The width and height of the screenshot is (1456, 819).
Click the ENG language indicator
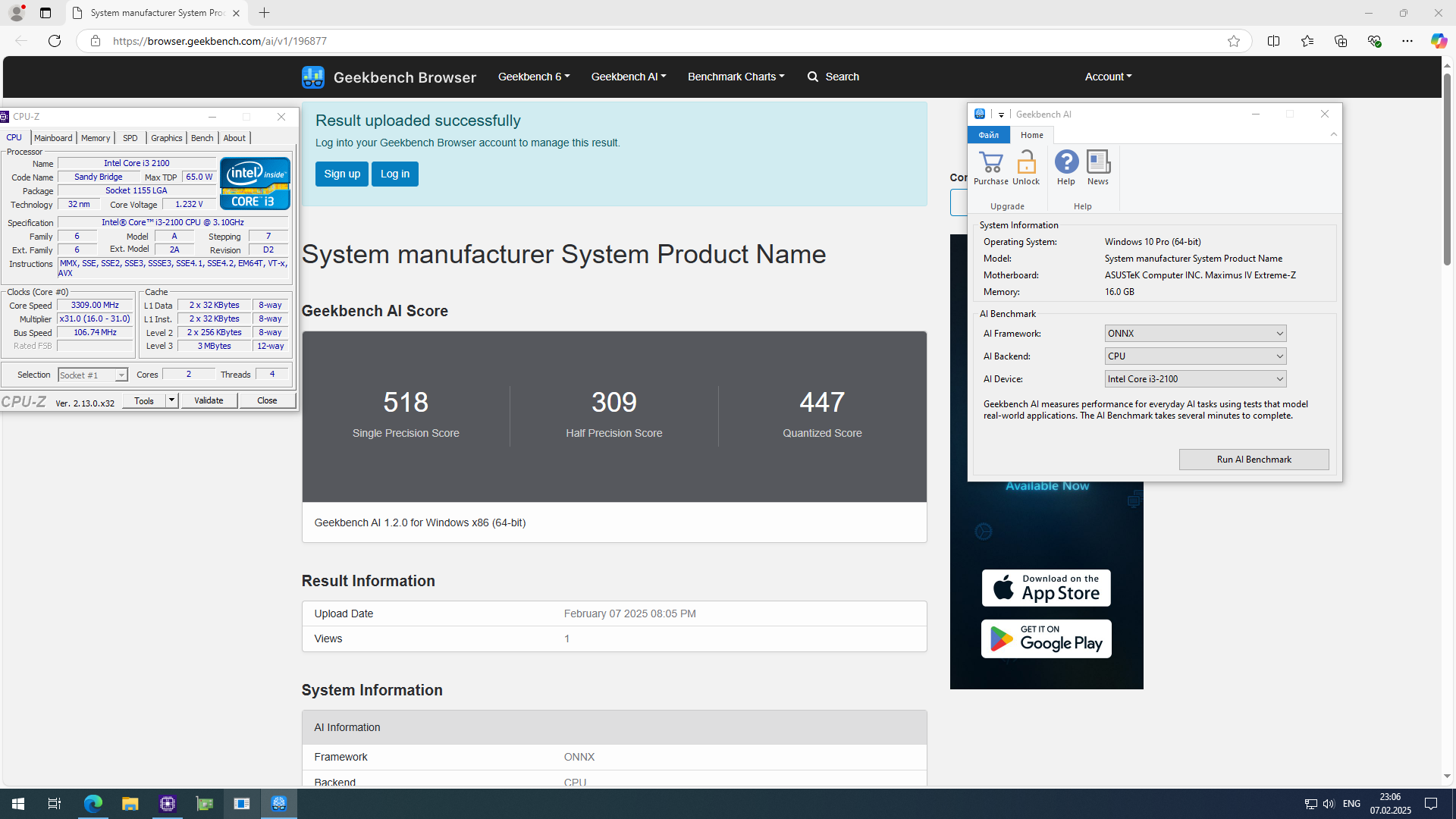[x=1351, y=804]
